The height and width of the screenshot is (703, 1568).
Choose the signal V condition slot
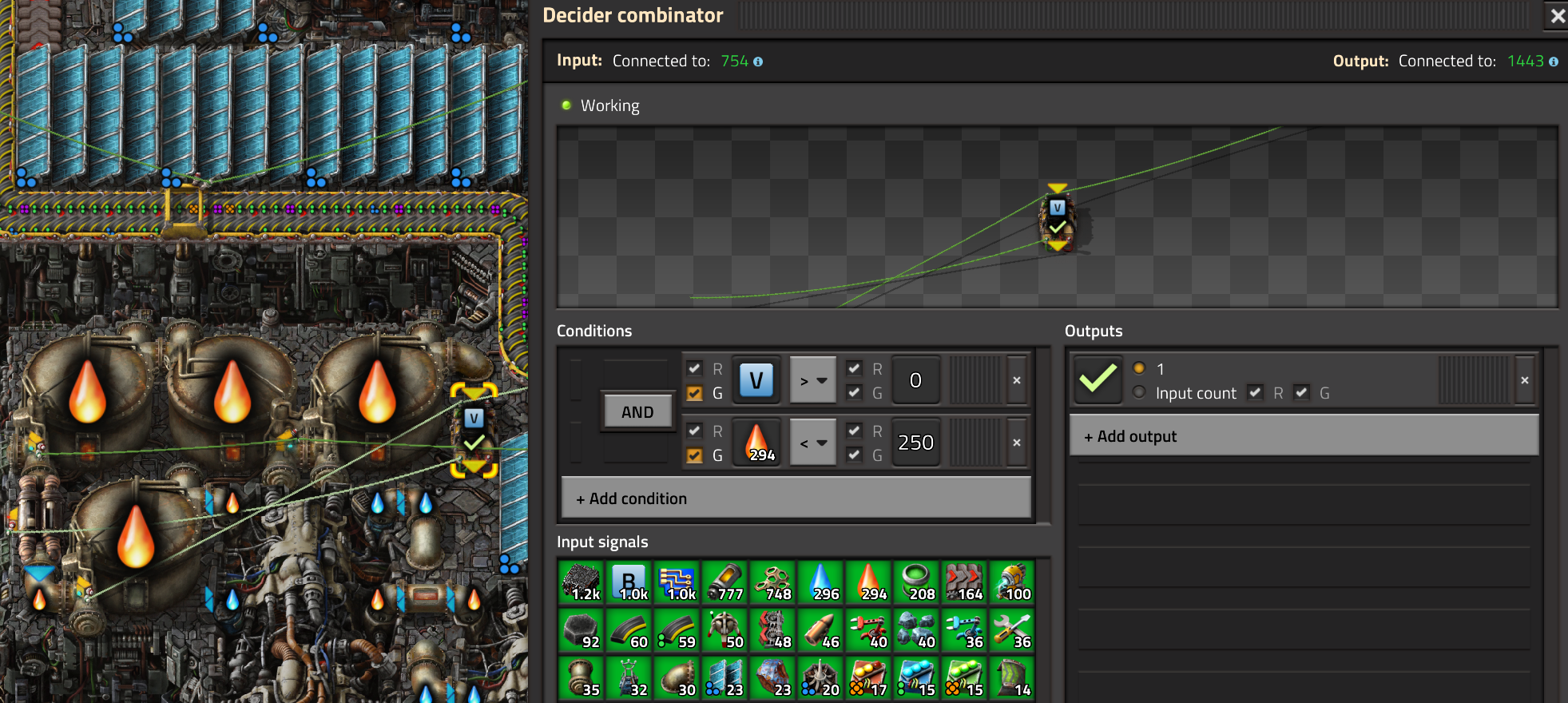[x=756, y=380]
